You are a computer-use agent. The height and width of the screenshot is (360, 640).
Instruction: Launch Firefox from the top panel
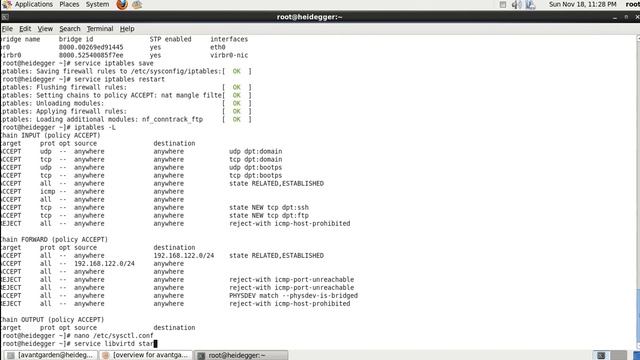(x=122, y=5)
